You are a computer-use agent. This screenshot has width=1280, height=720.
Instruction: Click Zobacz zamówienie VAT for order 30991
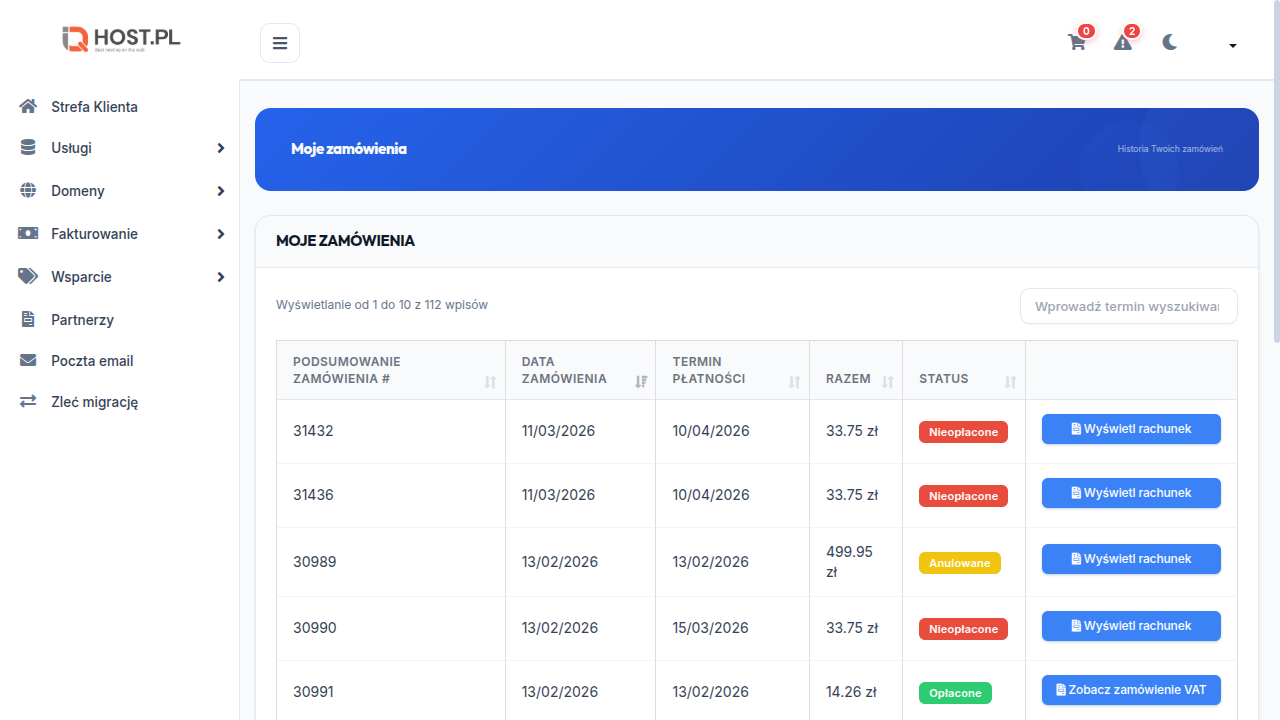tap(1131, 690)
